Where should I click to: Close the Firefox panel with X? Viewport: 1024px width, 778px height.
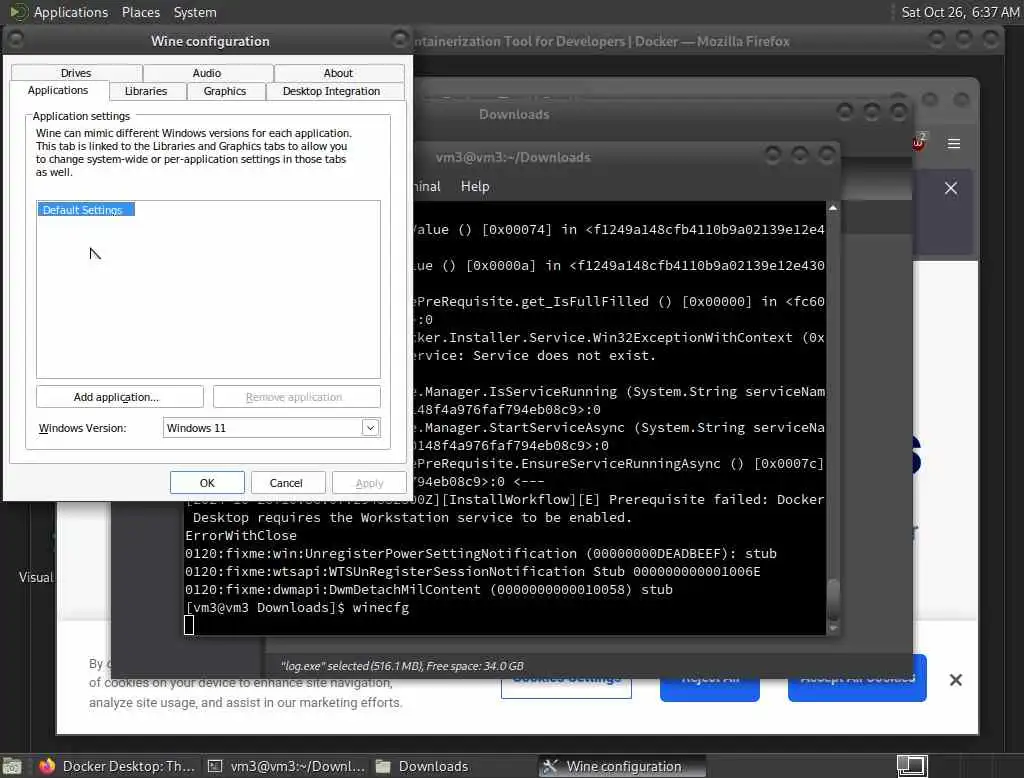(x=951, y=188)
